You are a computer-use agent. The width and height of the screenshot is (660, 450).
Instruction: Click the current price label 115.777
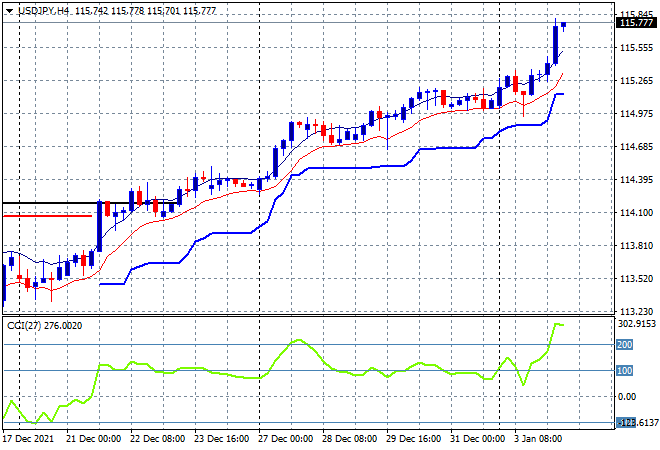(x=636, y=23)
